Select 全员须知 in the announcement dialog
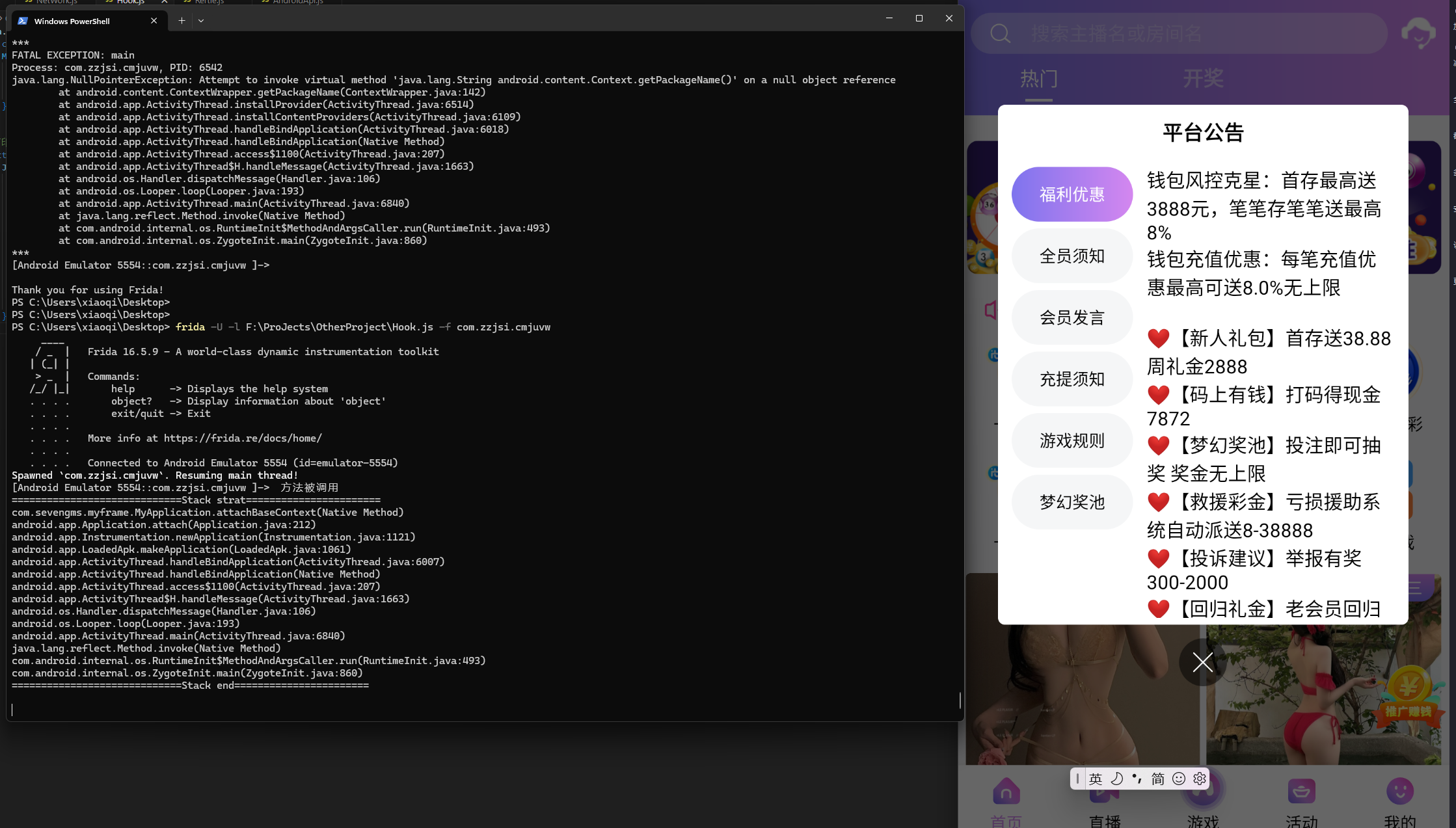 pos(1072,256)
